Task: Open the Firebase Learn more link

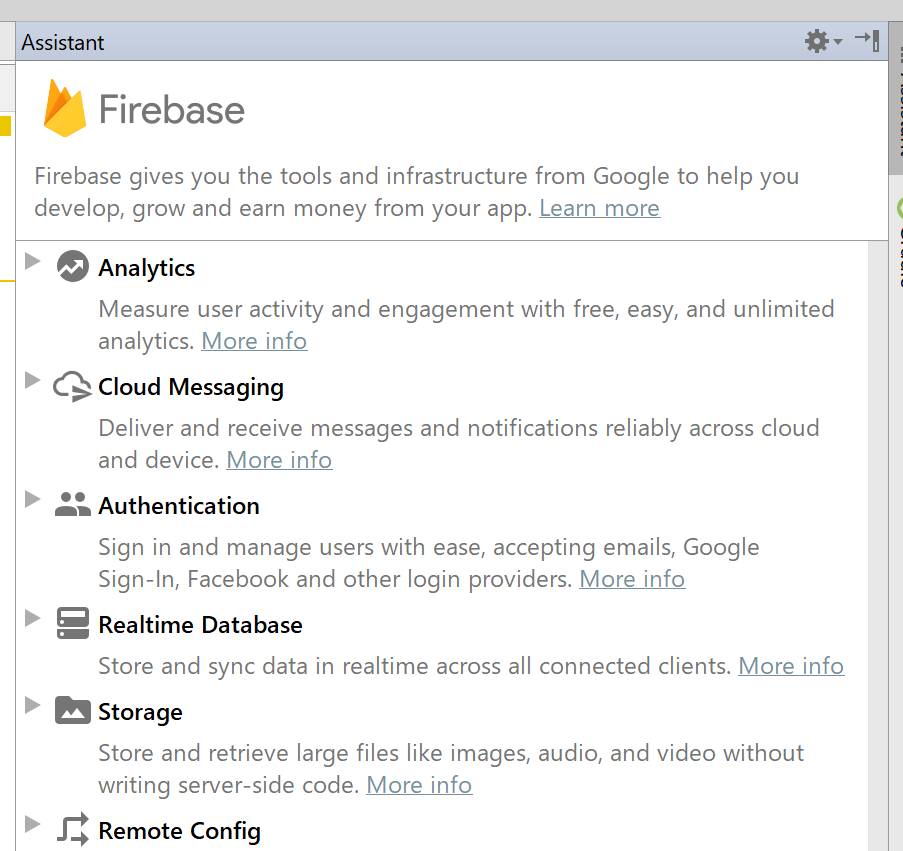Action: tap(600, 208)
